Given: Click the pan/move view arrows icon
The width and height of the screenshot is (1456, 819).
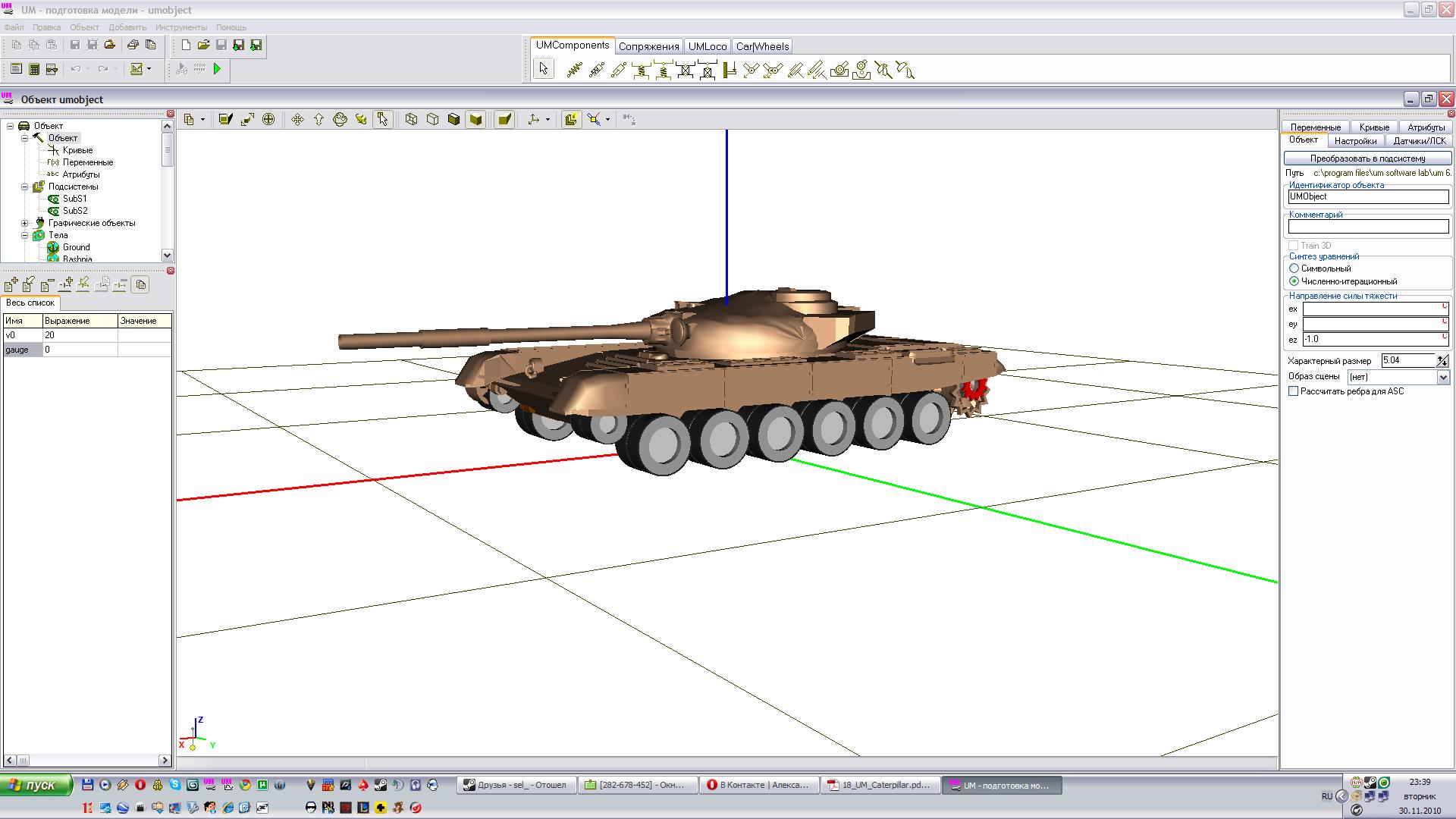Looking at the screenshot, I should tap(297, 119).
